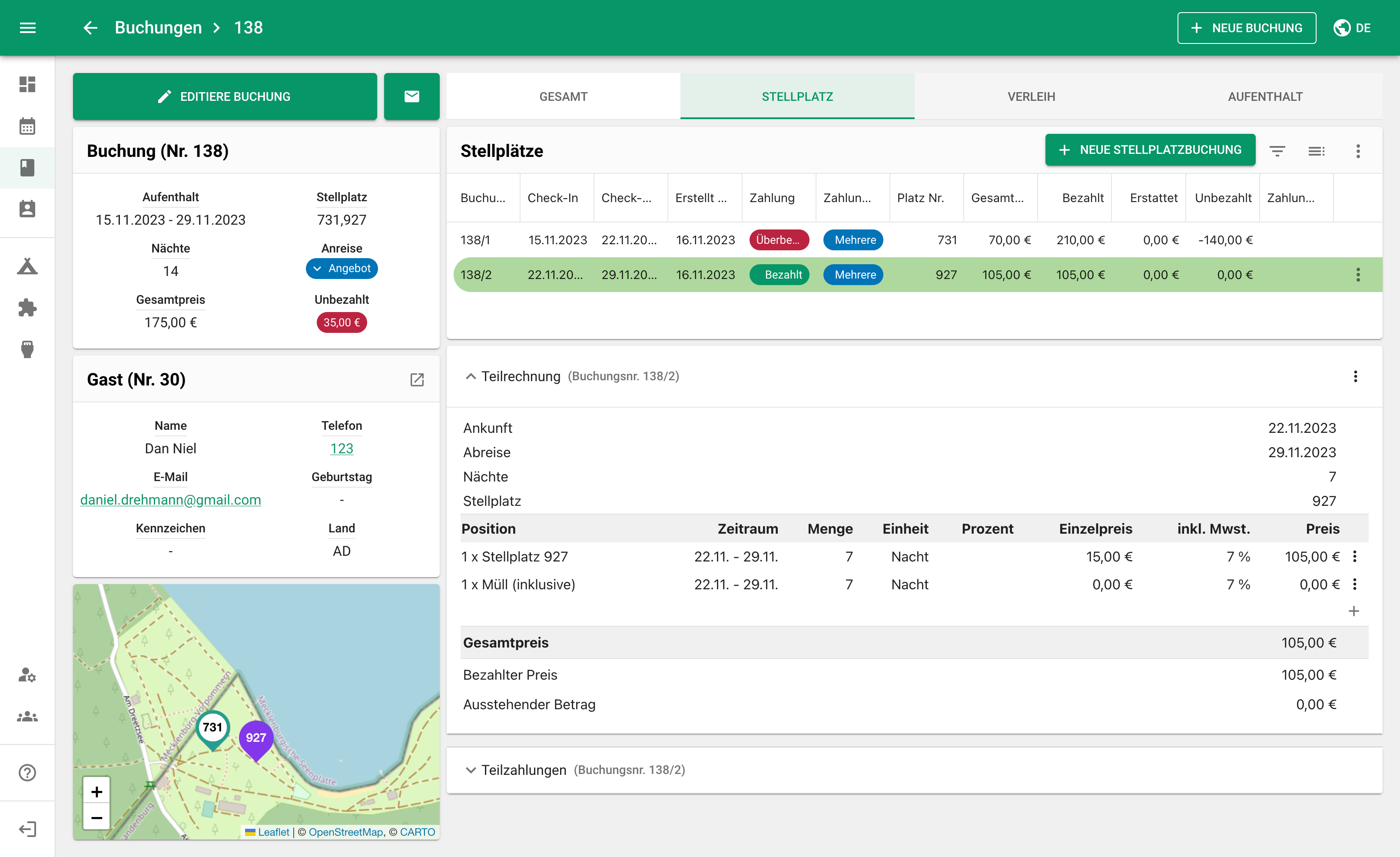Switch to the VERLEIH tab

pos(1031,96)
